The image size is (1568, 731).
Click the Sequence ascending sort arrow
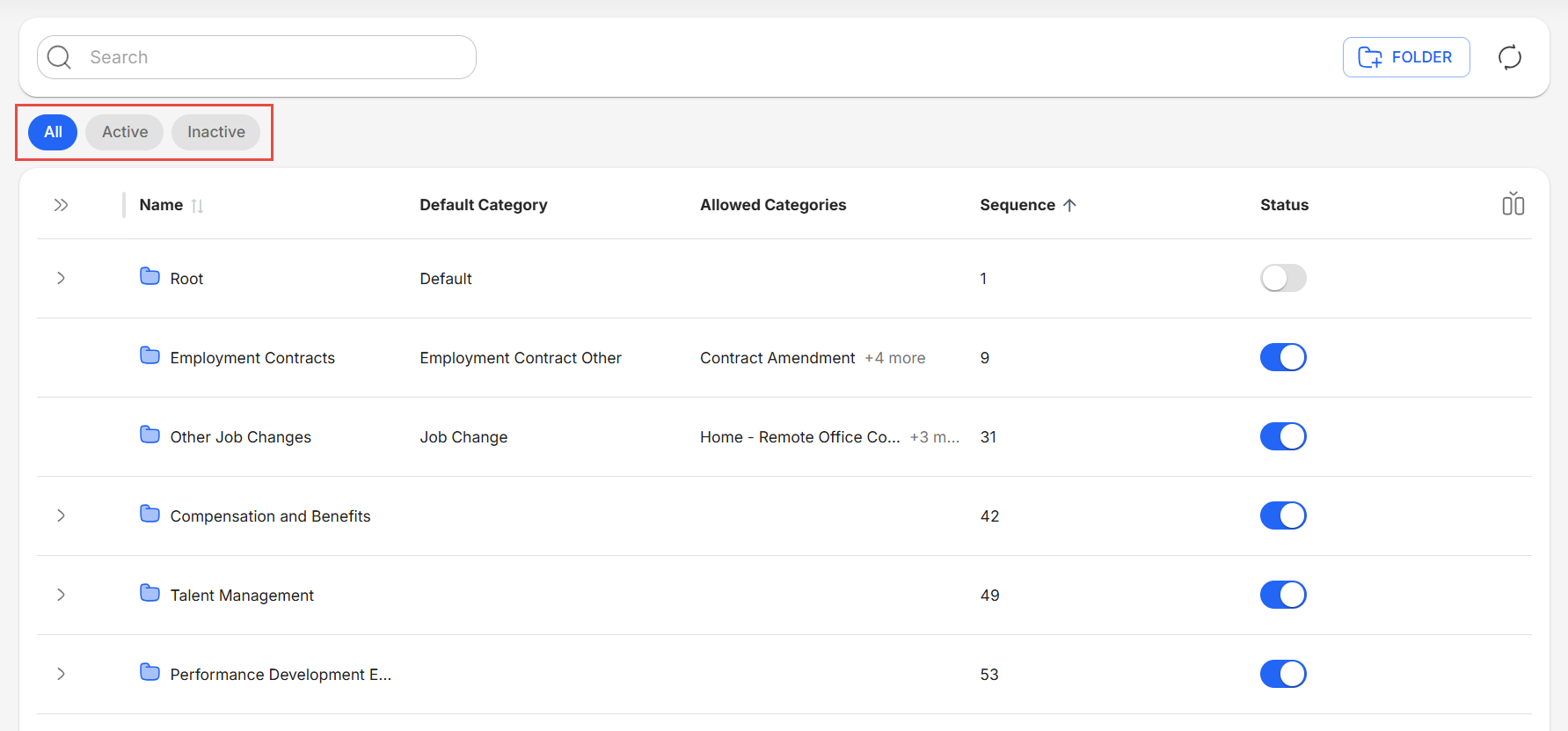[x=1069, y=205]
